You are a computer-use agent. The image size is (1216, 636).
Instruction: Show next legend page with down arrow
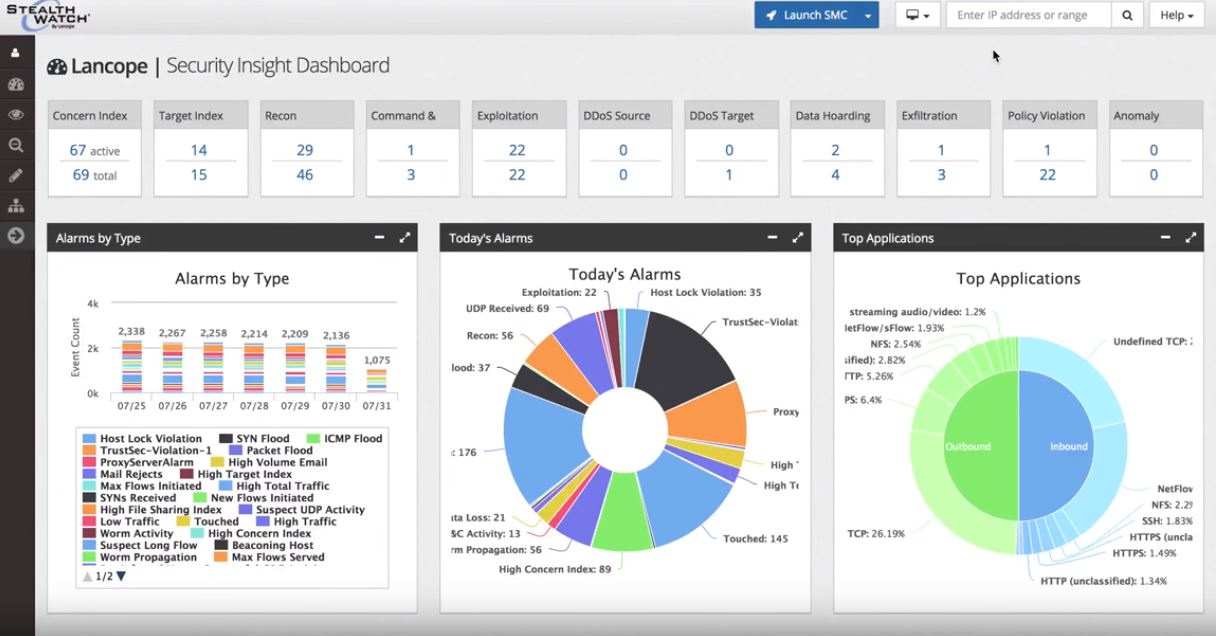[x=120, y=575]
